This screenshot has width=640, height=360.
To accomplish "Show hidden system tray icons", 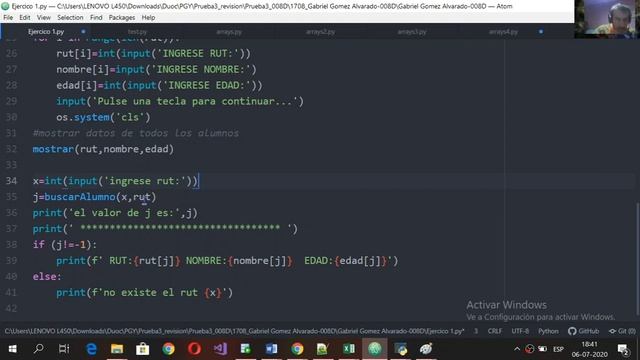I will click(x=517, y=349).
